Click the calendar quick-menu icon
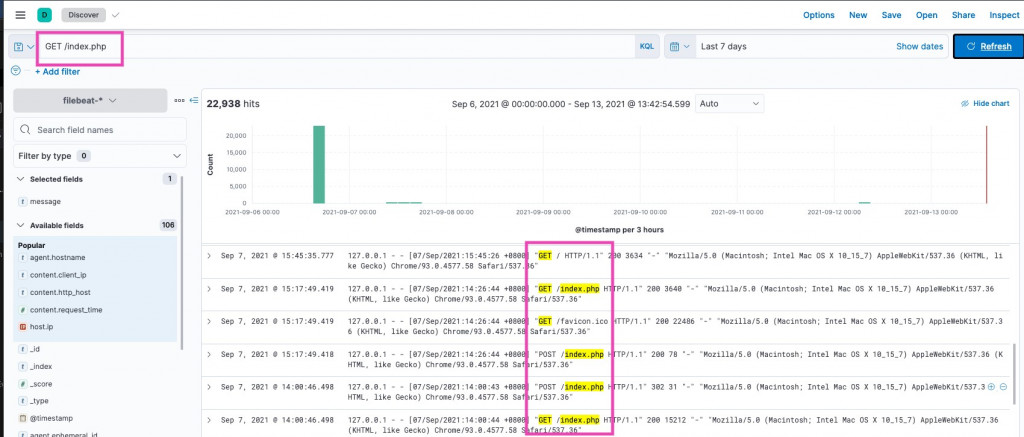The width and height of the screenshot is (1024, 437). point(675,46)
